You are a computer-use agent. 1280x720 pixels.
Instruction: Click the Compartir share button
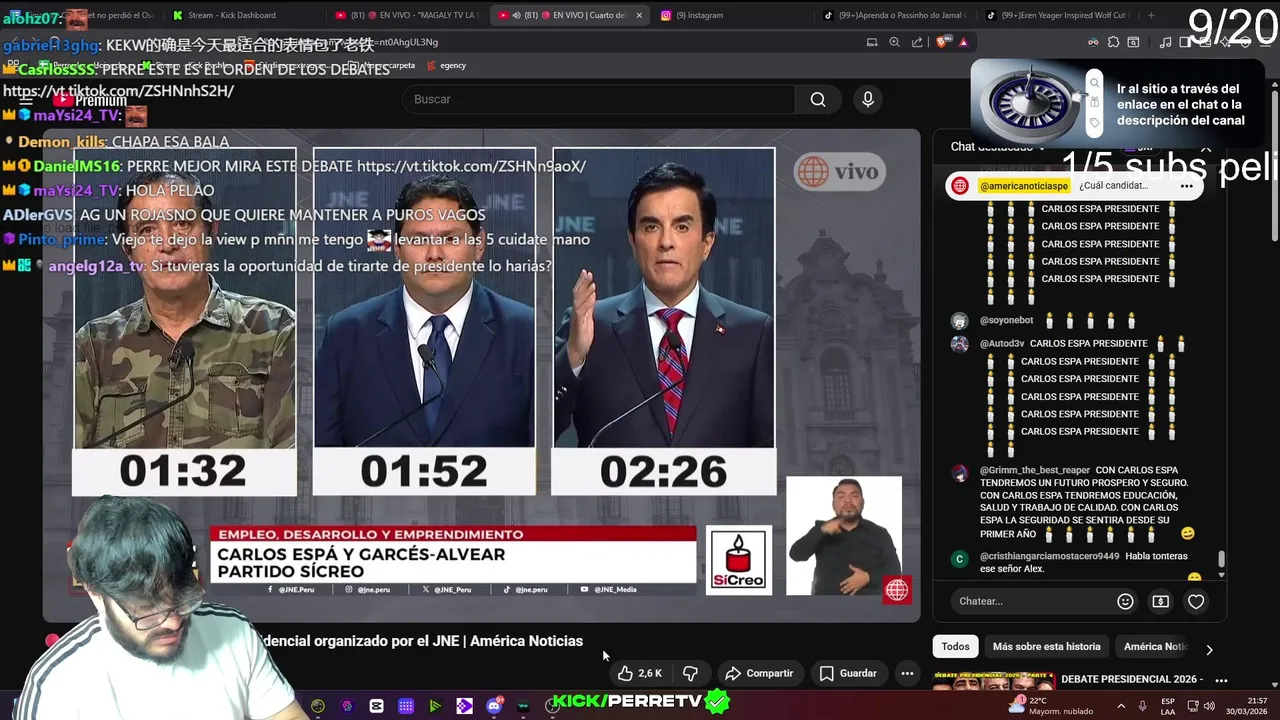tap(759, 673)
